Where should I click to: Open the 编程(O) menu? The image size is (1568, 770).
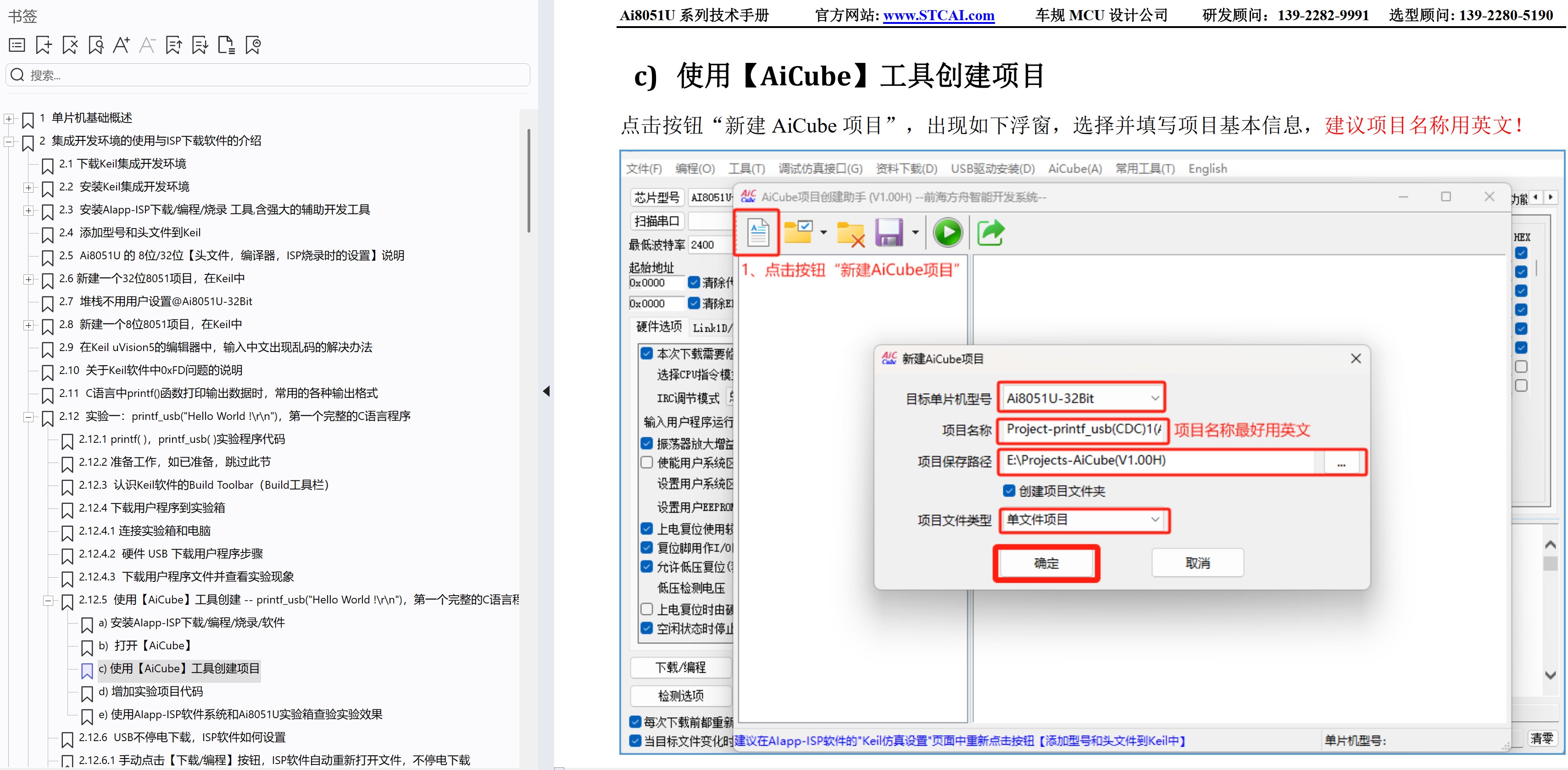(x=695, y=169)
